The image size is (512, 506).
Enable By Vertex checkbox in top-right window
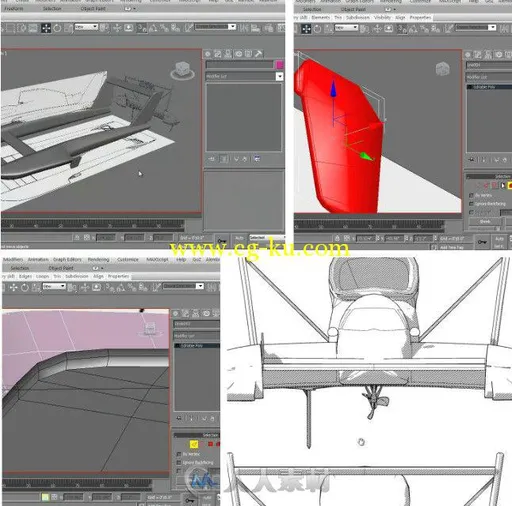[471, 195]
